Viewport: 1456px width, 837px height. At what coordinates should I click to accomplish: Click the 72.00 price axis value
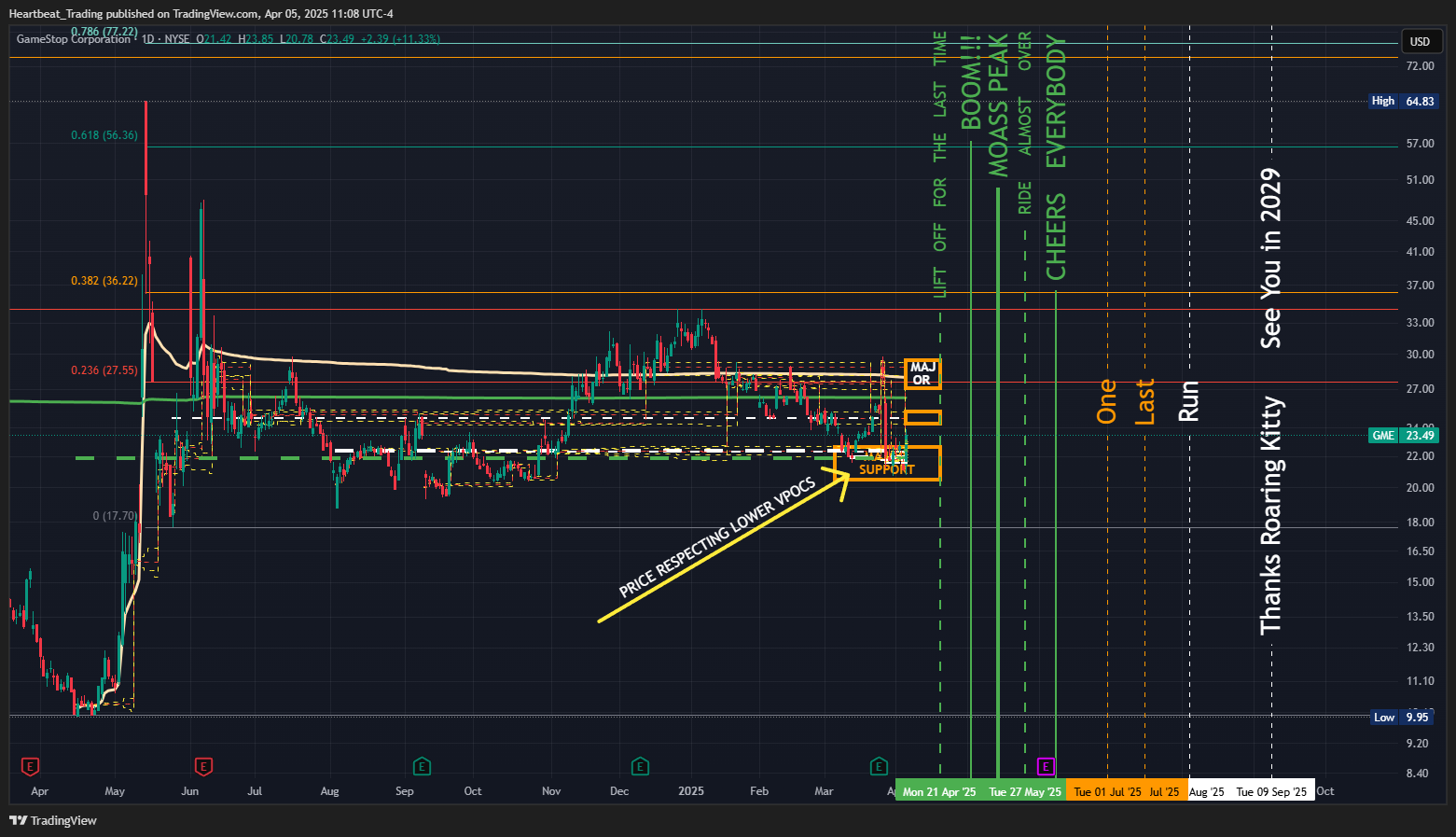point(1420,66)
